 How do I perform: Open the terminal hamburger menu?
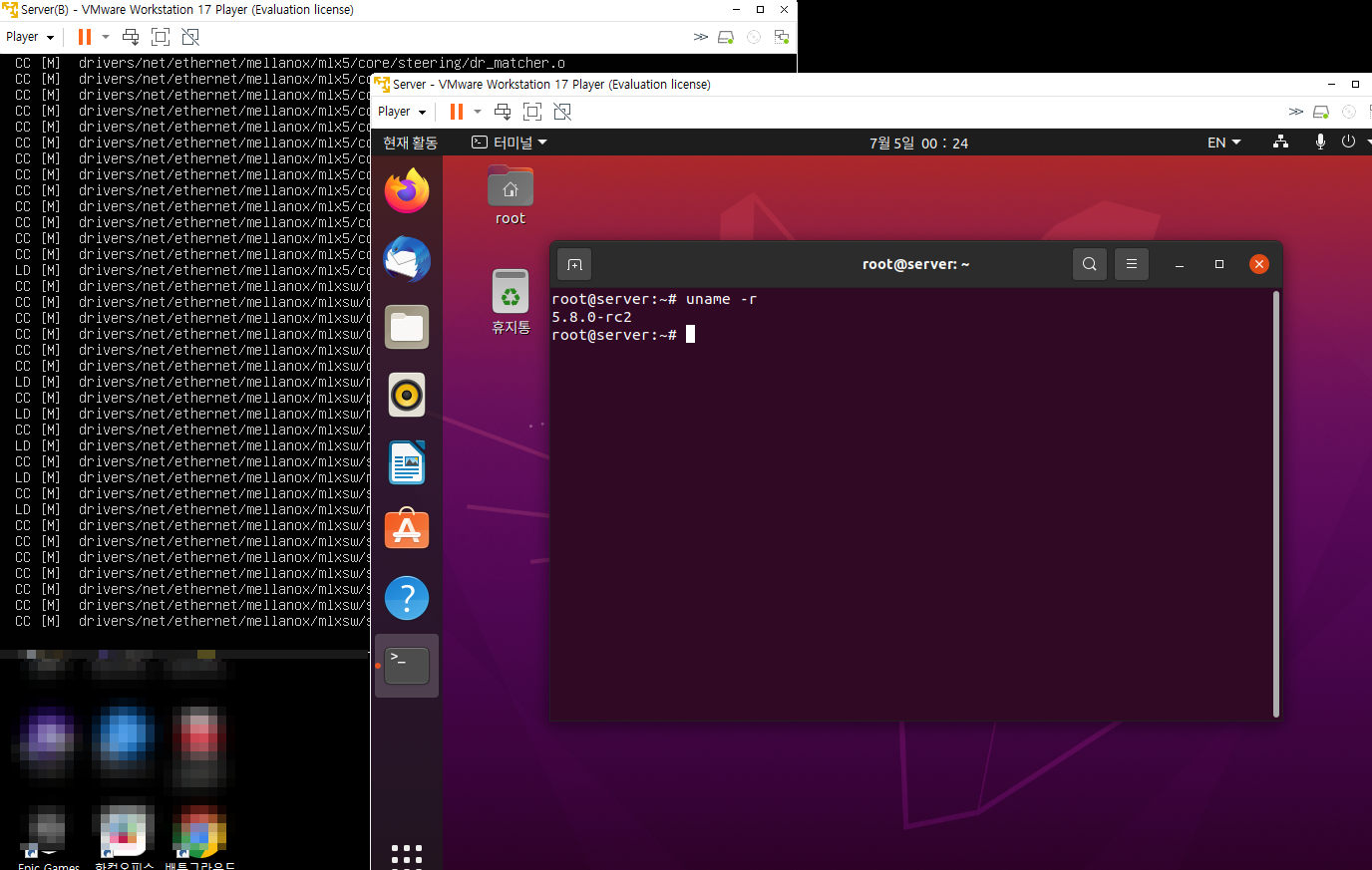1132,264
